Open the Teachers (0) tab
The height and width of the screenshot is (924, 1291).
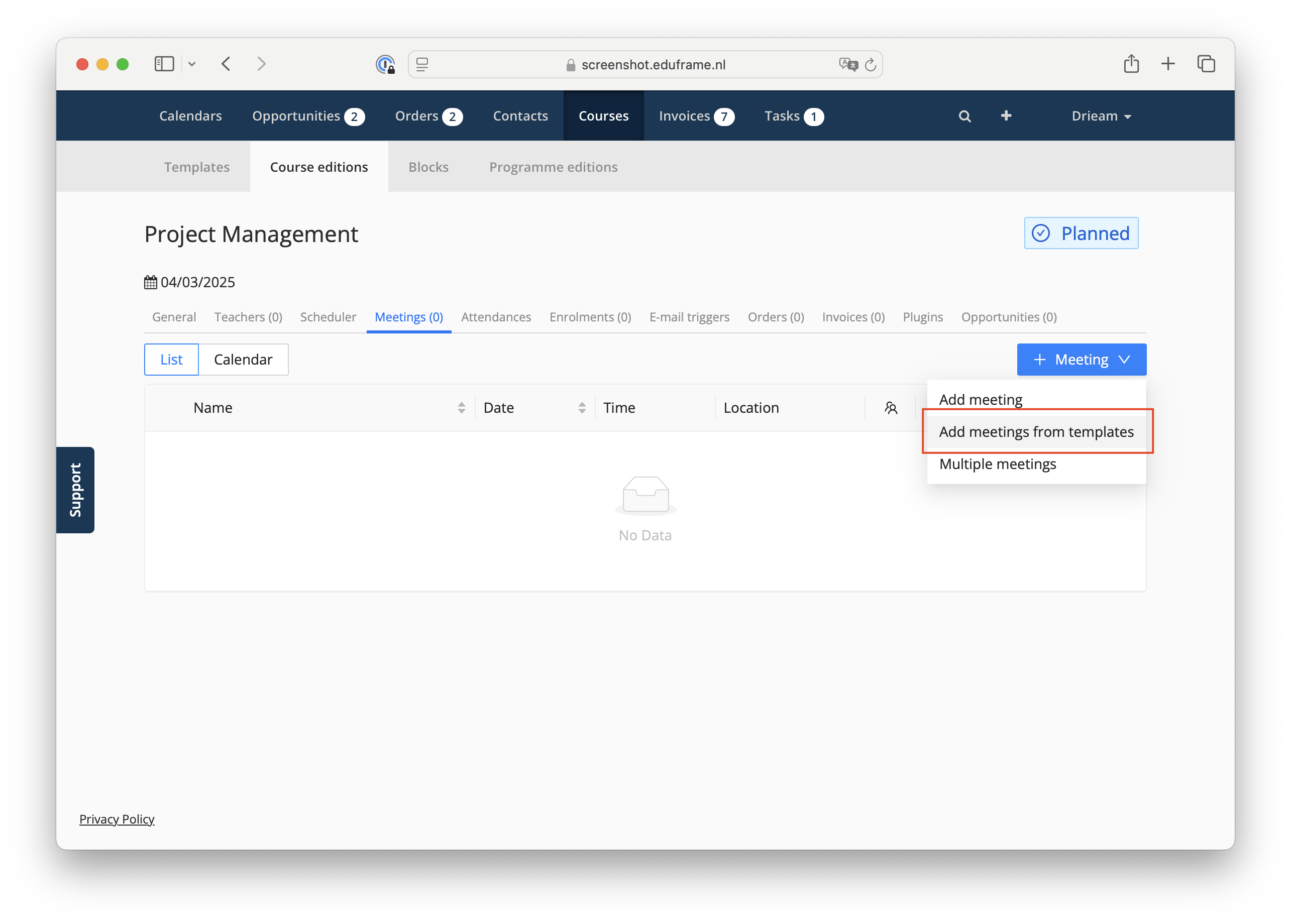coord(248,317)
